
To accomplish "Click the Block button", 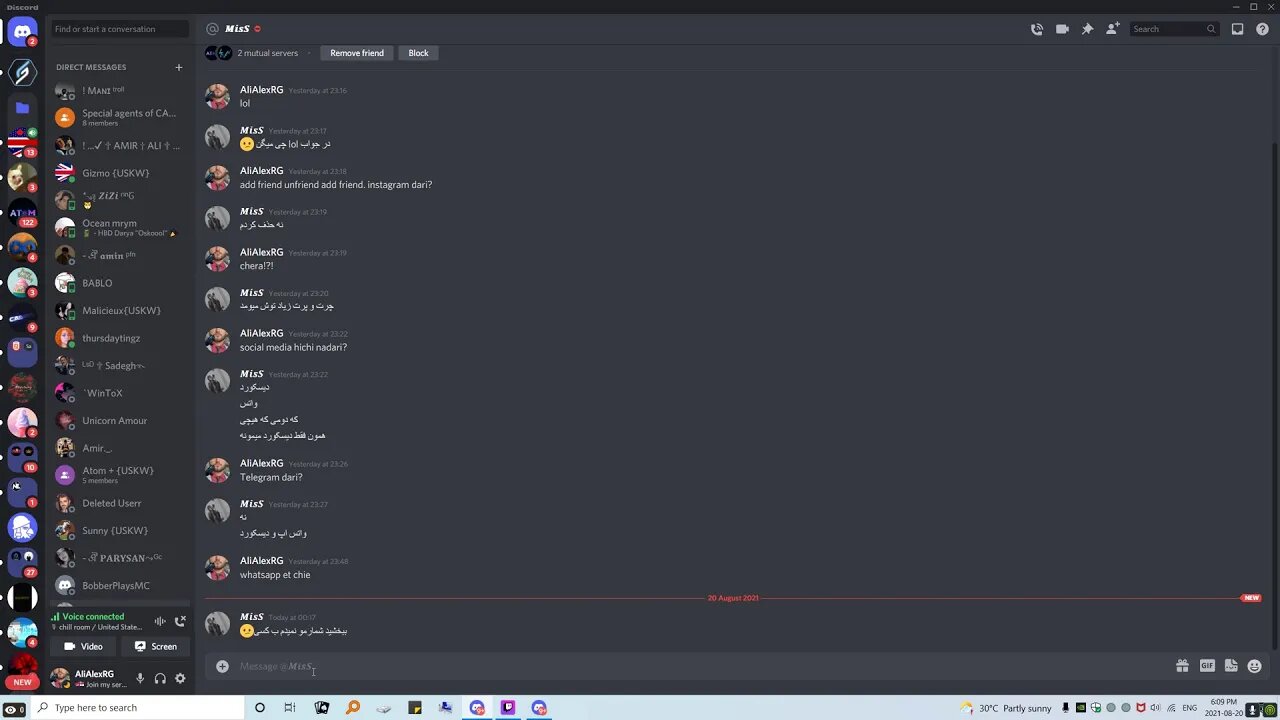I will pos(418,53).
